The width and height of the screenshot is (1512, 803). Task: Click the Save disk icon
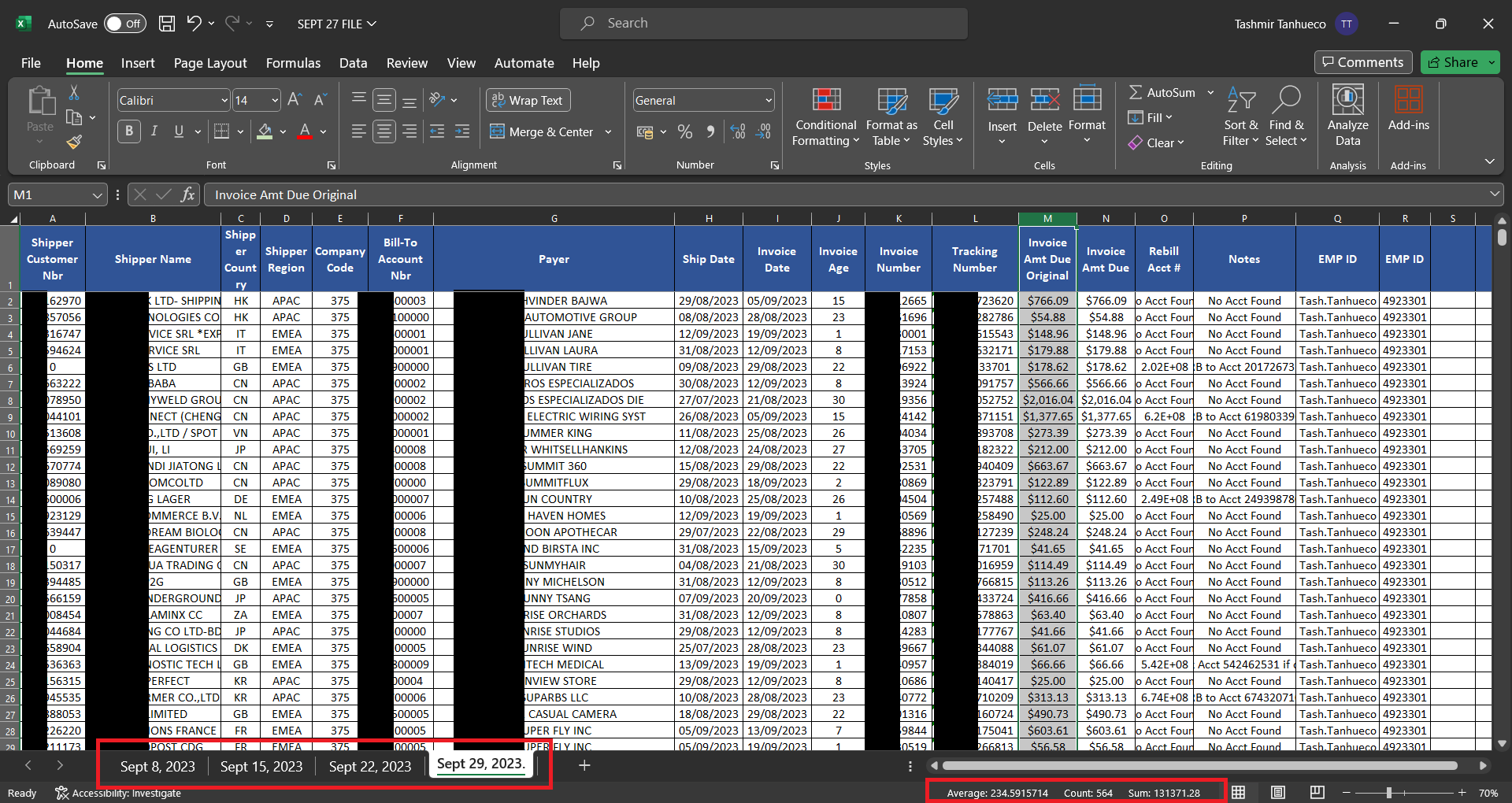167,24
